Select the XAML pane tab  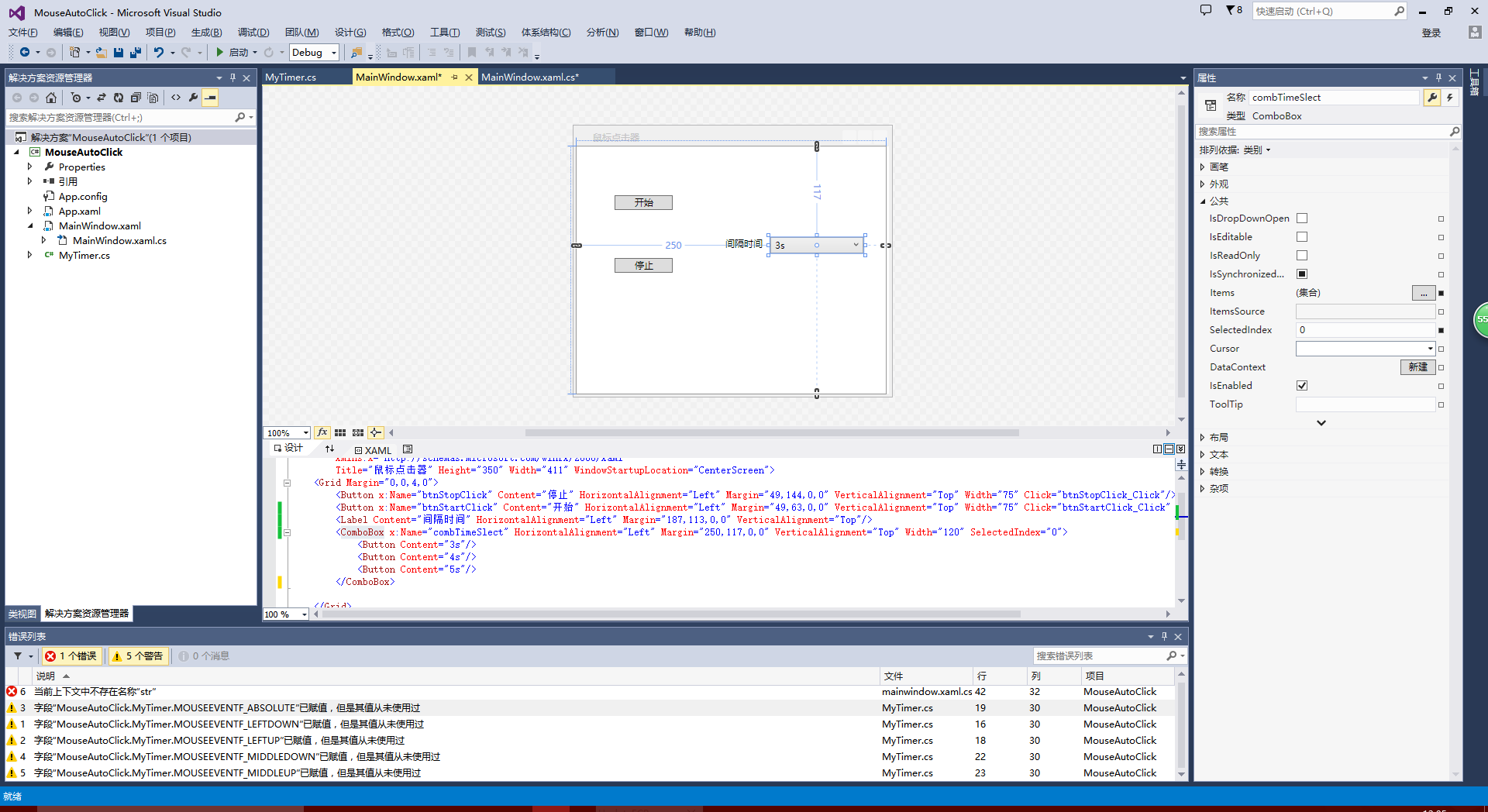373,450
